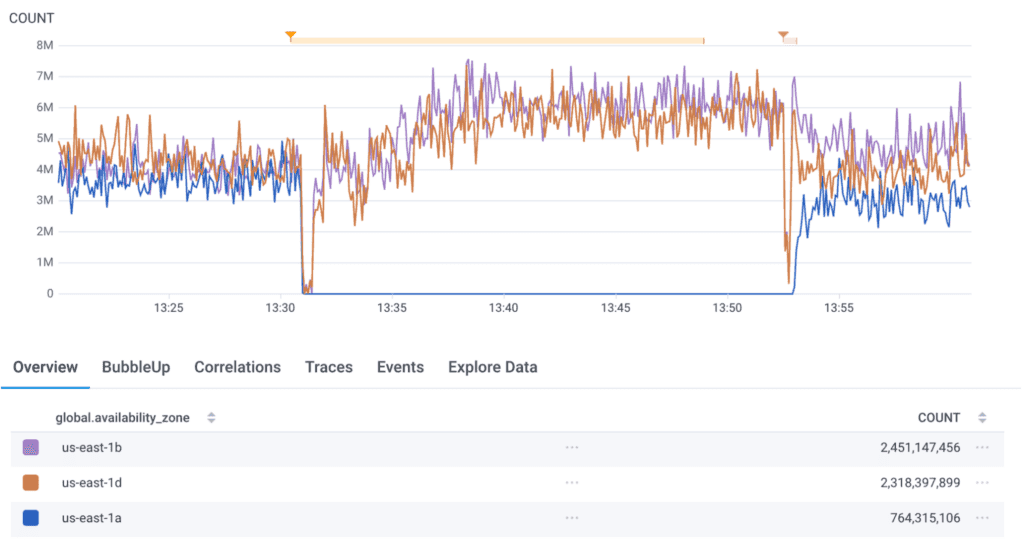The height and width of the screenshot is (547, 1024).
Task: Open the Correlations tab
Action: 237,367
